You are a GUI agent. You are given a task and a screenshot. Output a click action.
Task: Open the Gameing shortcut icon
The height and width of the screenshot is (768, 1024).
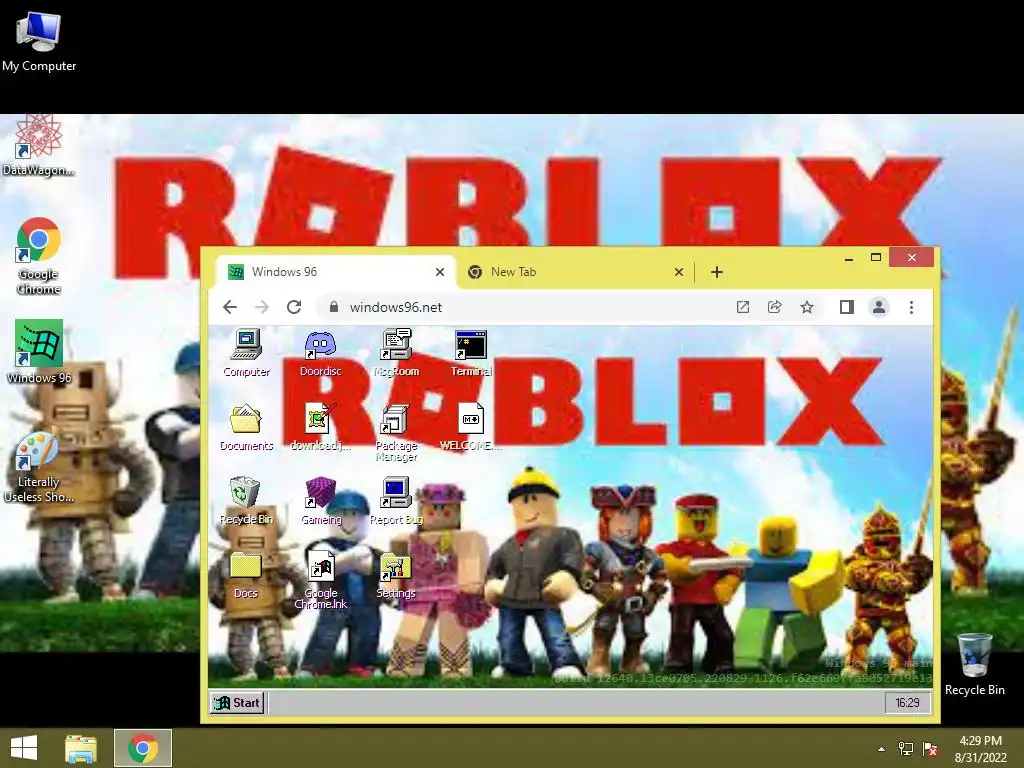(x=321, y=501)
